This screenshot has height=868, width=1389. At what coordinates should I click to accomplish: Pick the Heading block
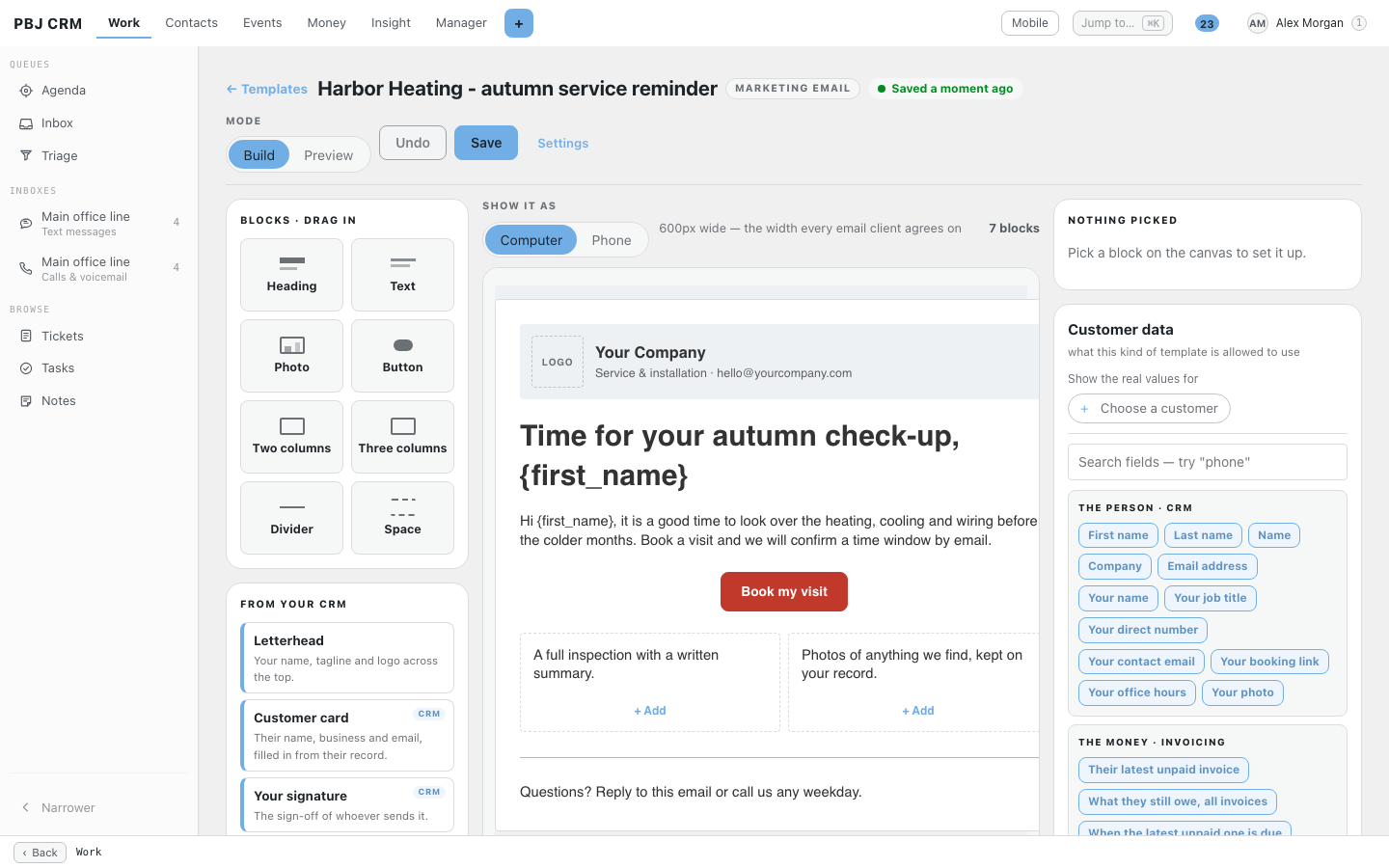pyautogui.click(x=291, y=275)
